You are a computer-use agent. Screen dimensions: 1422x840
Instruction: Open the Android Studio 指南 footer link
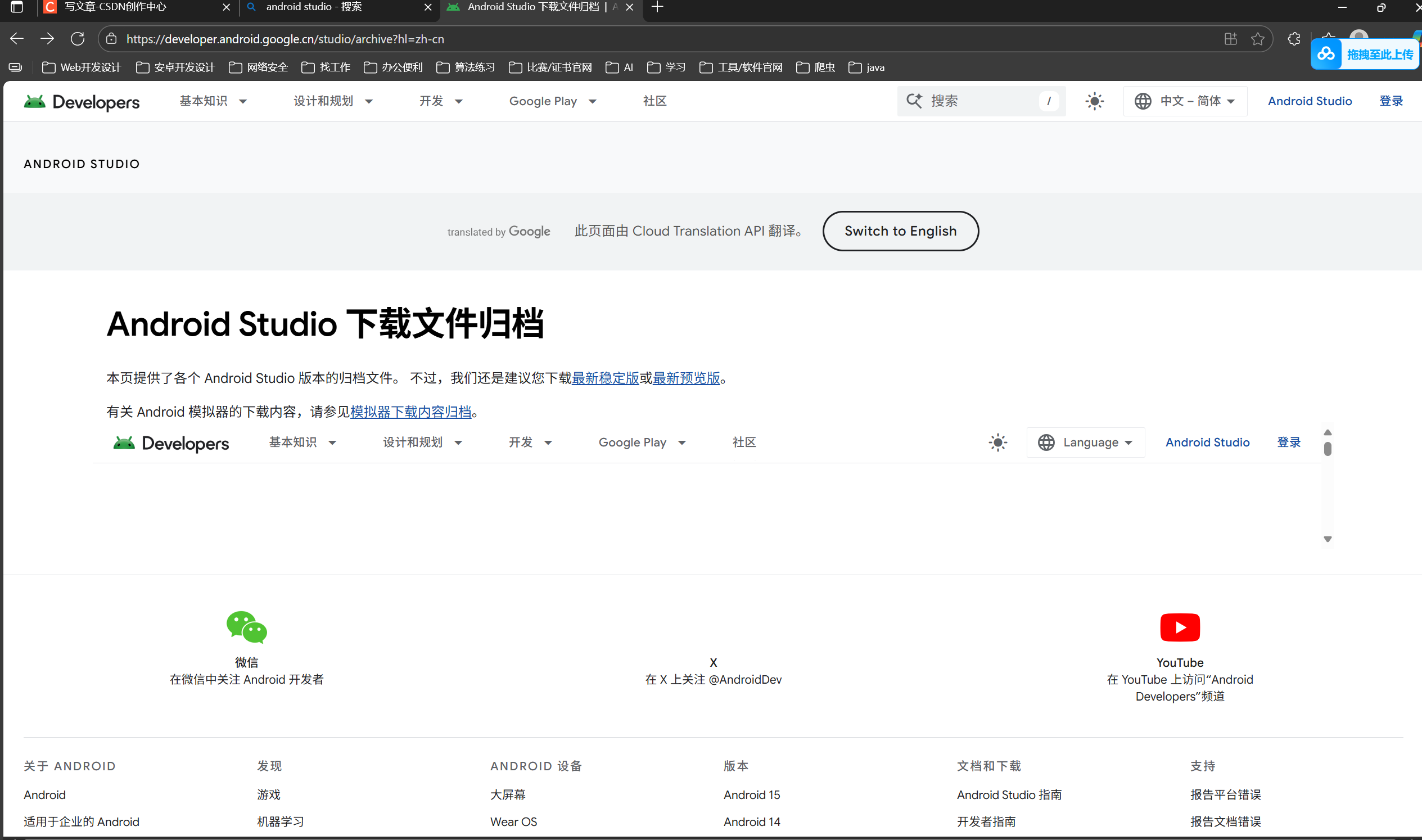(1009, 794)
